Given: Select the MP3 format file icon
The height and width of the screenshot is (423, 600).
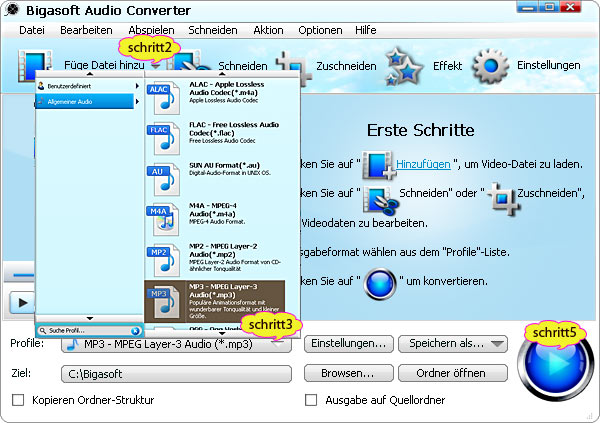Looking at the screenshot, I should pyautogui.click(x=163, y=302).
